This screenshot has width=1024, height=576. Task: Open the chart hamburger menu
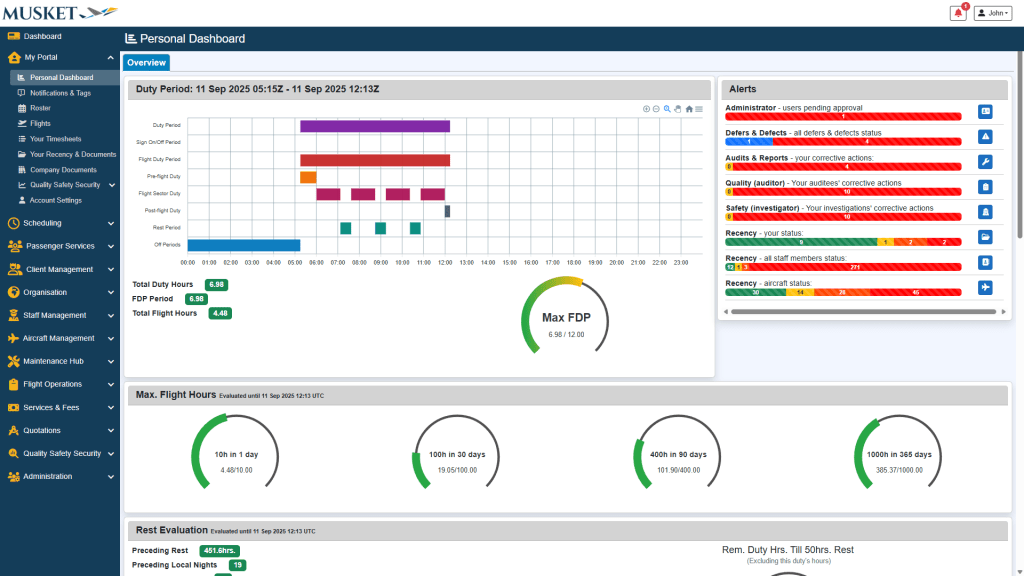[x=699, y=108]
